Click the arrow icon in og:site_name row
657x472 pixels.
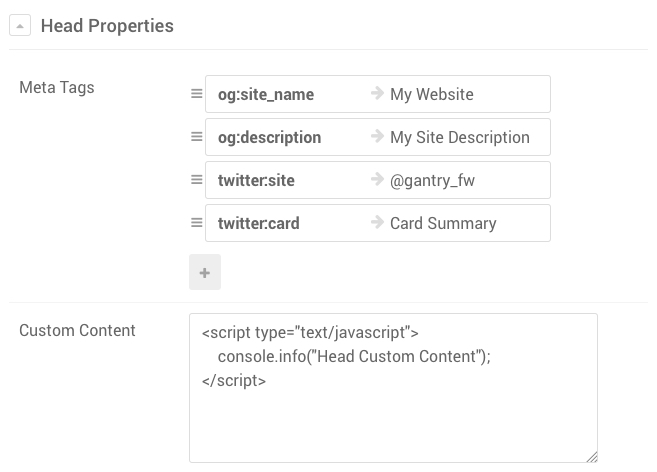click(x=377, y=94)
